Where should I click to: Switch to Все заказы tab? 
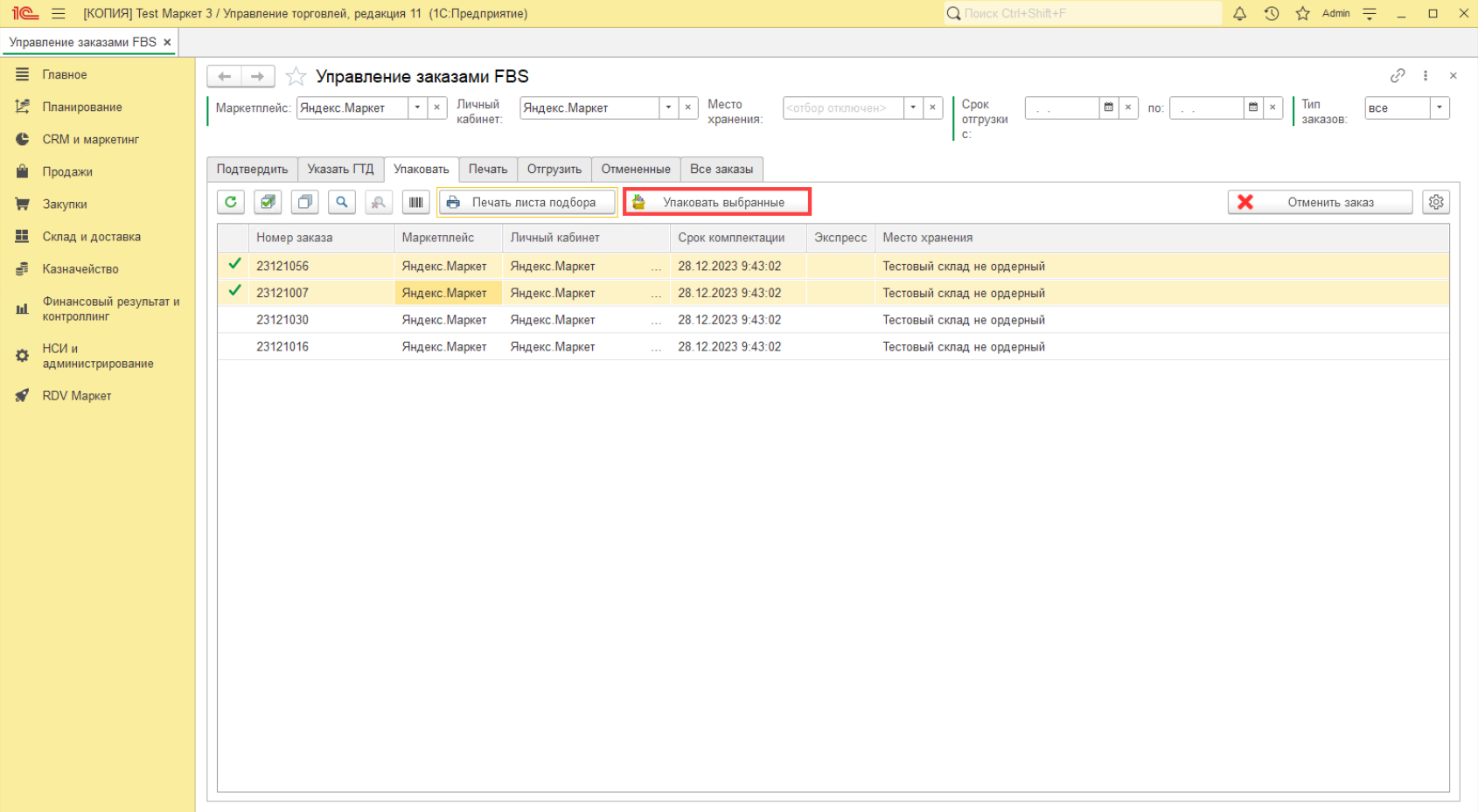tap(722, 170)
